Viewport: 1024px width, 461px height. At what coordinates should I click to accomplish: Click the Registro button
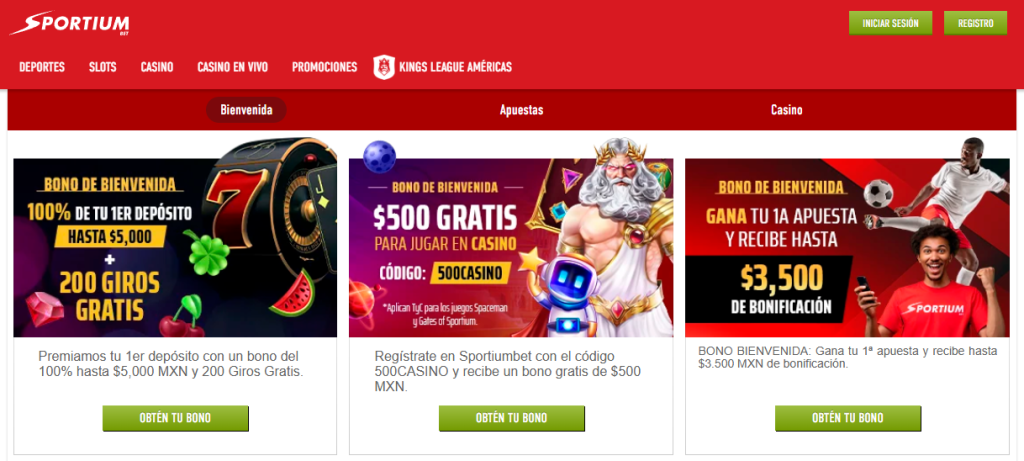(976, 23)
